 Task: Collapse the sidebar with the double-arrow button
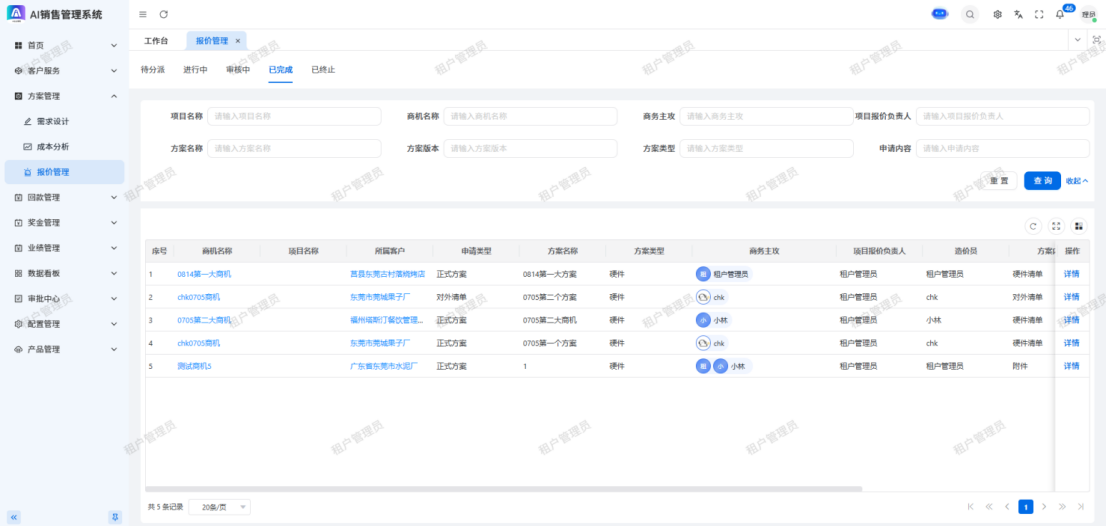coord(14,516)
